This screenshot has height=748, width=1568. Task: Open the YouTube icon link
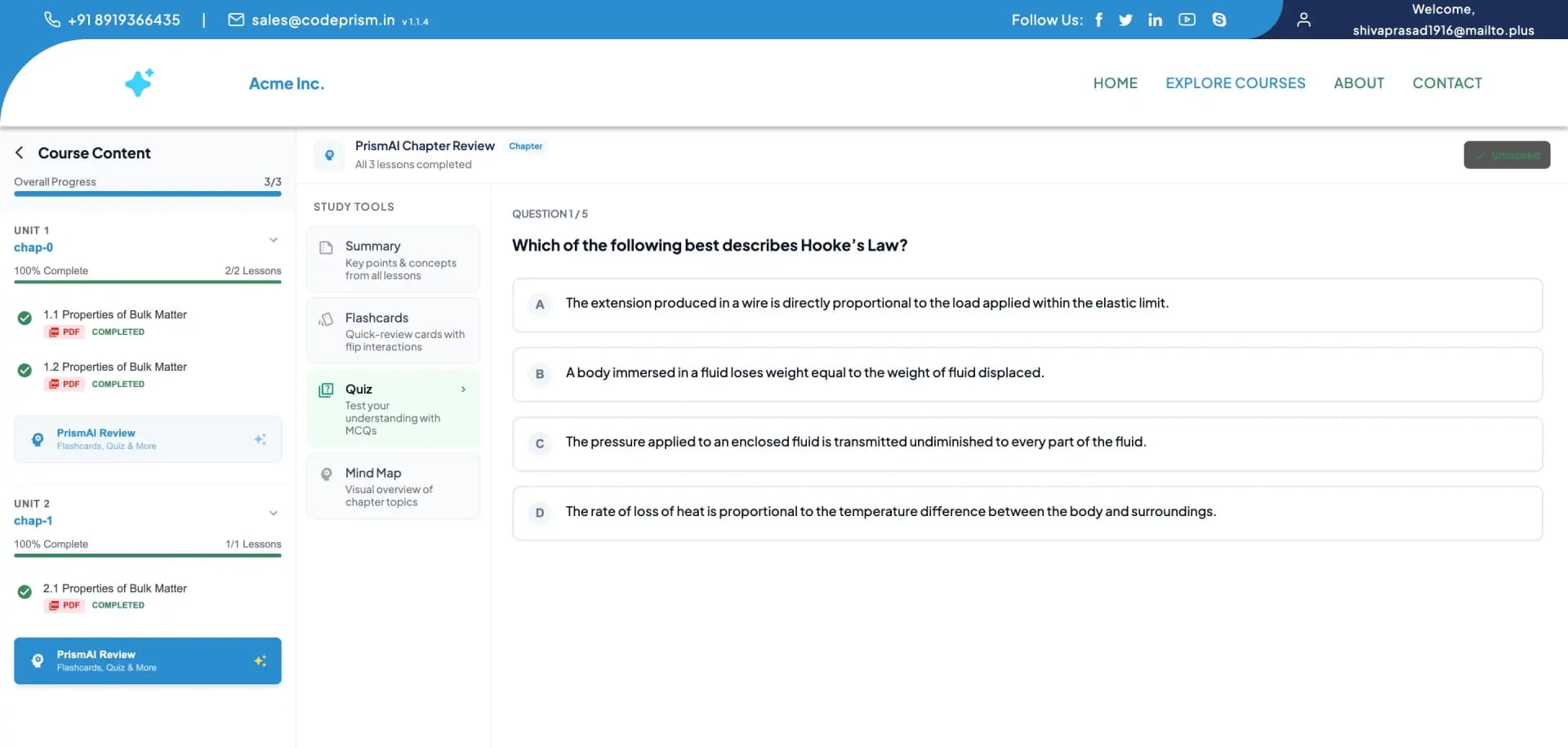click(1187, 20)
